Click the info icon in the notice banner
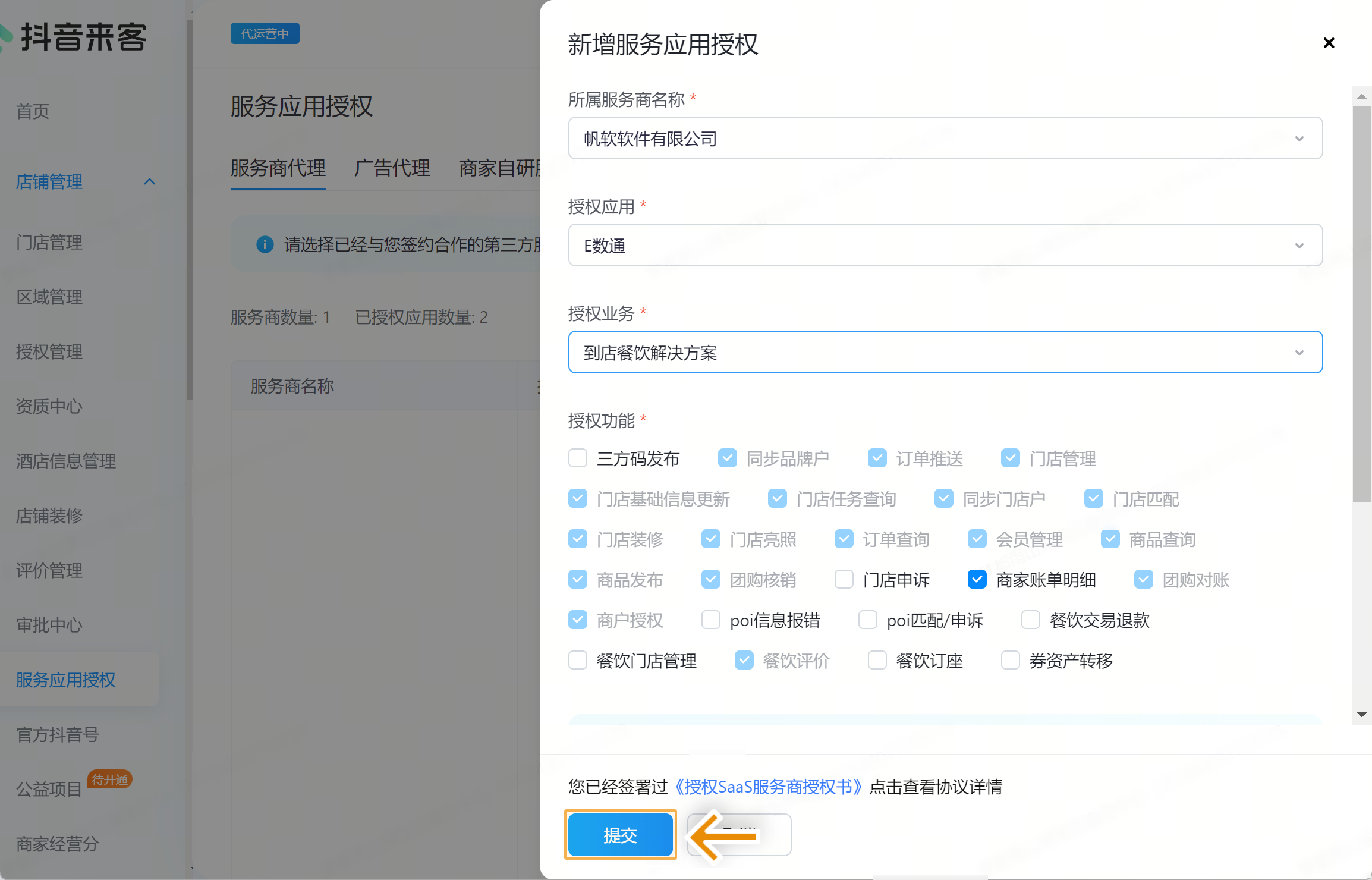This screenshot has height=880, width=1372. click(265, 244)
